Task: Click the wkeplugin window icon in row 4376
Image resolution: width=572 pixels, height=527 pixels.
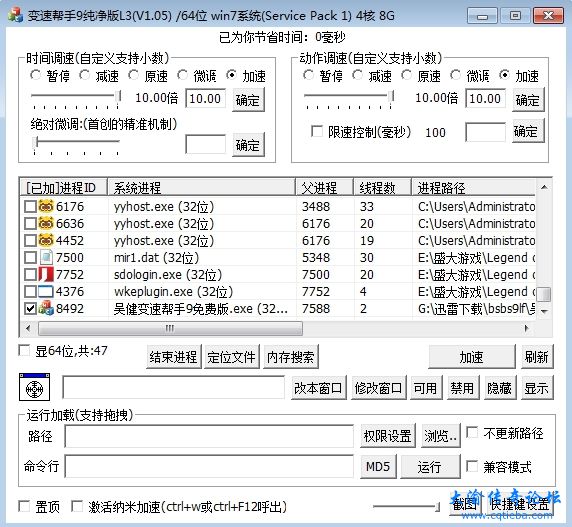Action: tap(46, 291)
